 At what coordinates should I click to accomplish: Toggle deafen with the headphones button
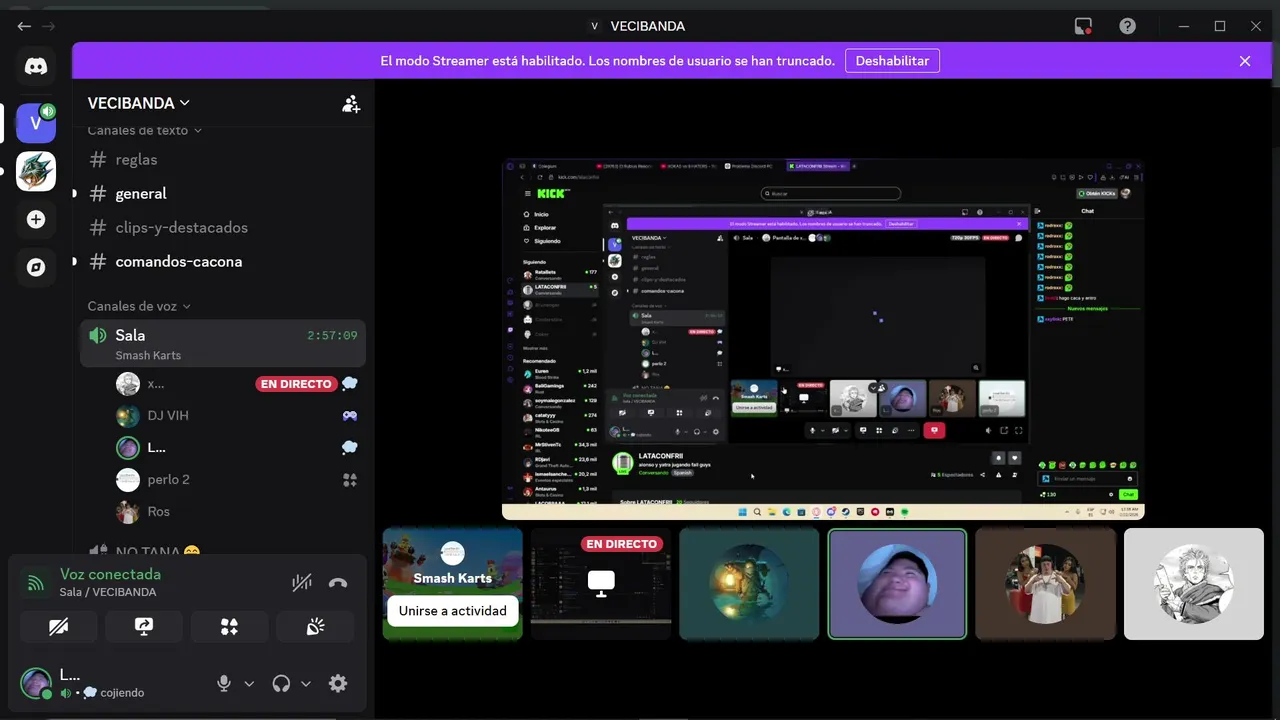[281, 683]
